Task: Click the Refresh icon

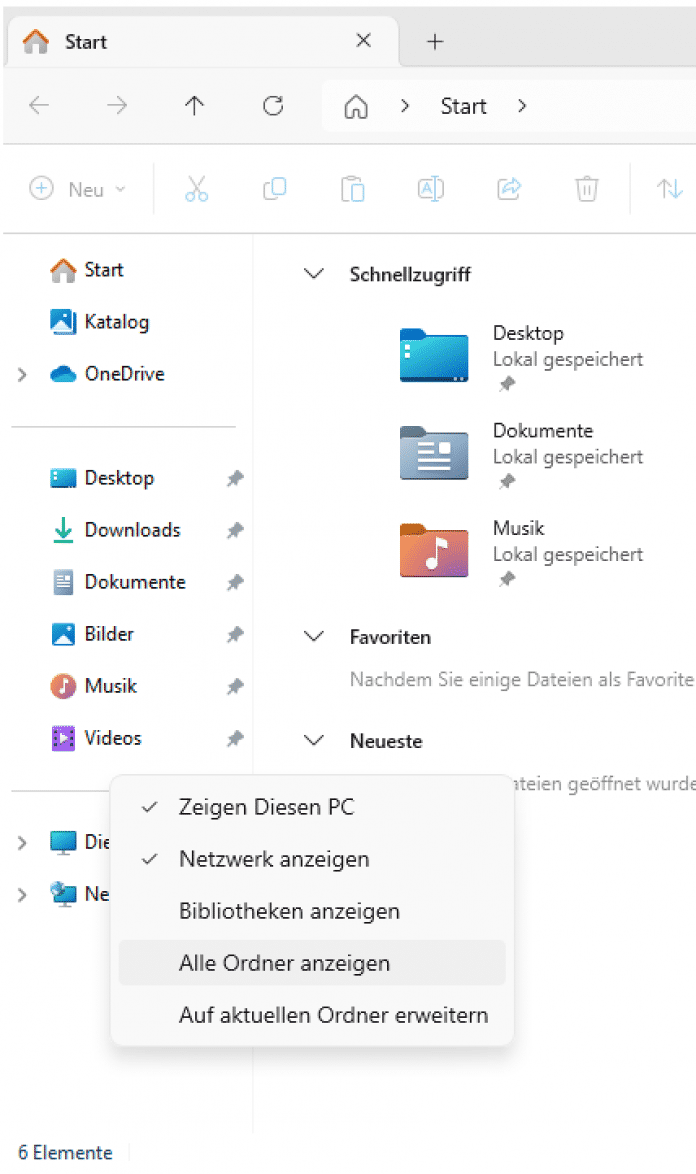Action: pyautogui.click(x=272, y=106)
